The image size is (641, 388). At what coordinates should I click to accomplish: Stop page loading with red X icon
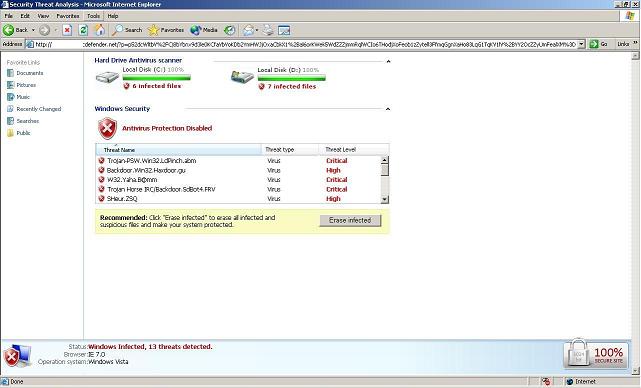click(67, 30)
